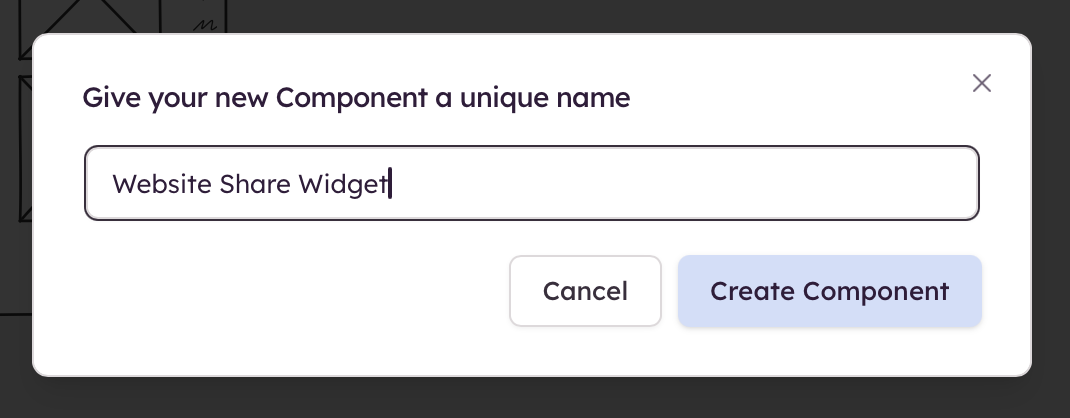The width and height of the screenshot is (1070, 418).
Task: Click the dialog heading text
Action: 356,98
